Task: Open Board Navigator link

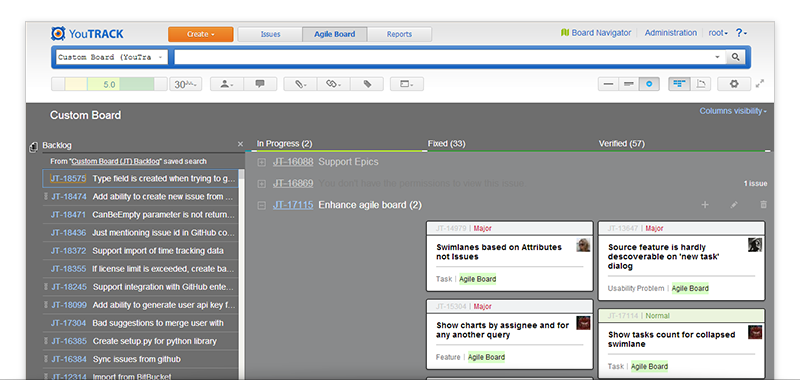Action: pos(595,33)
